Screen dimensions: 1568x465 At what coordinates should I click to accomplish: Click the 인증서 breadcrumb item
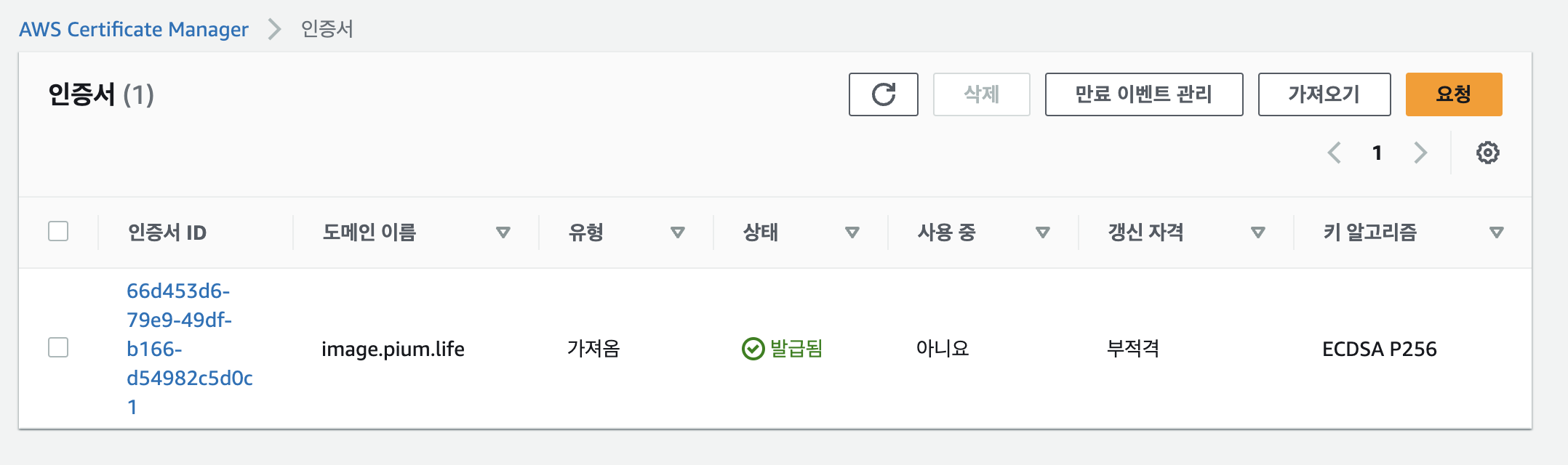click(327, 29)
